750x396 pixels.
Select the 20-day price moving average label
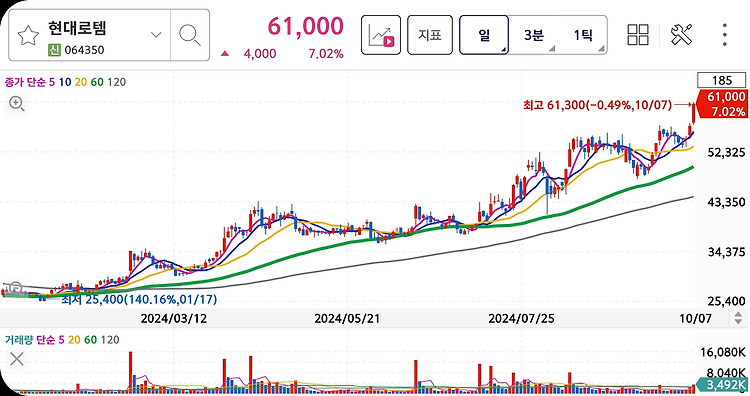pos(81,82)
